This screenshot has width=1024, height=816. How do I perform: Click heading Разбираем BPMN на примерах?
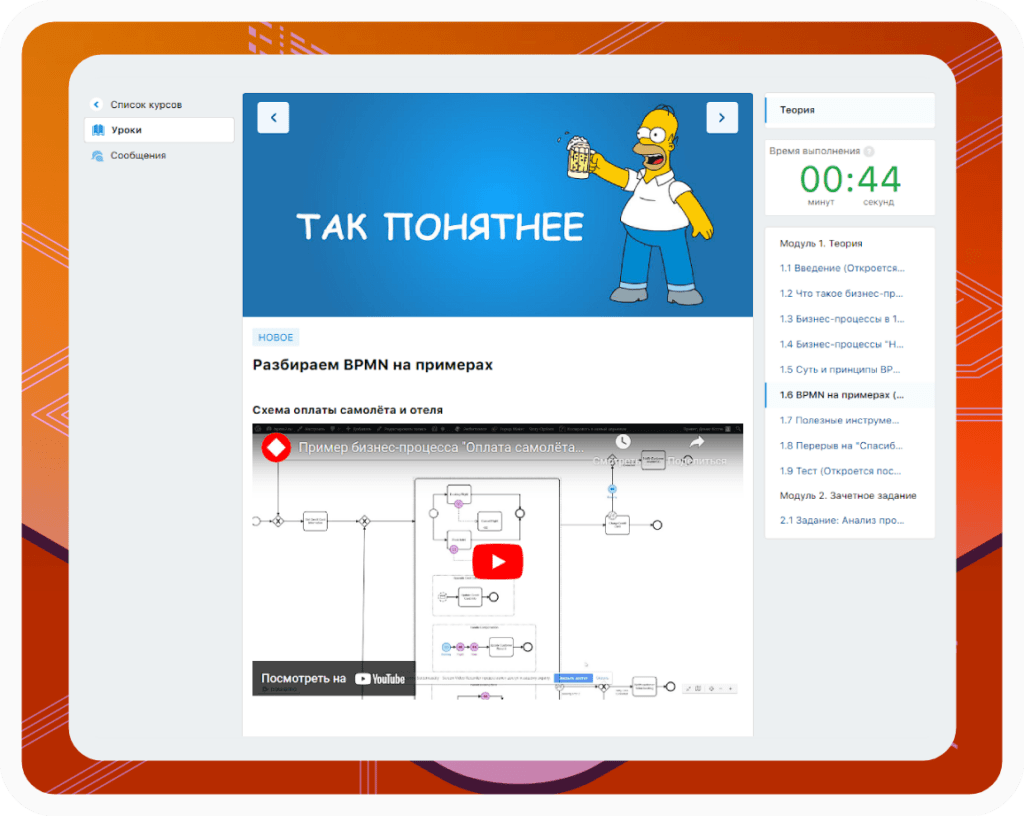tap(372, 365)
